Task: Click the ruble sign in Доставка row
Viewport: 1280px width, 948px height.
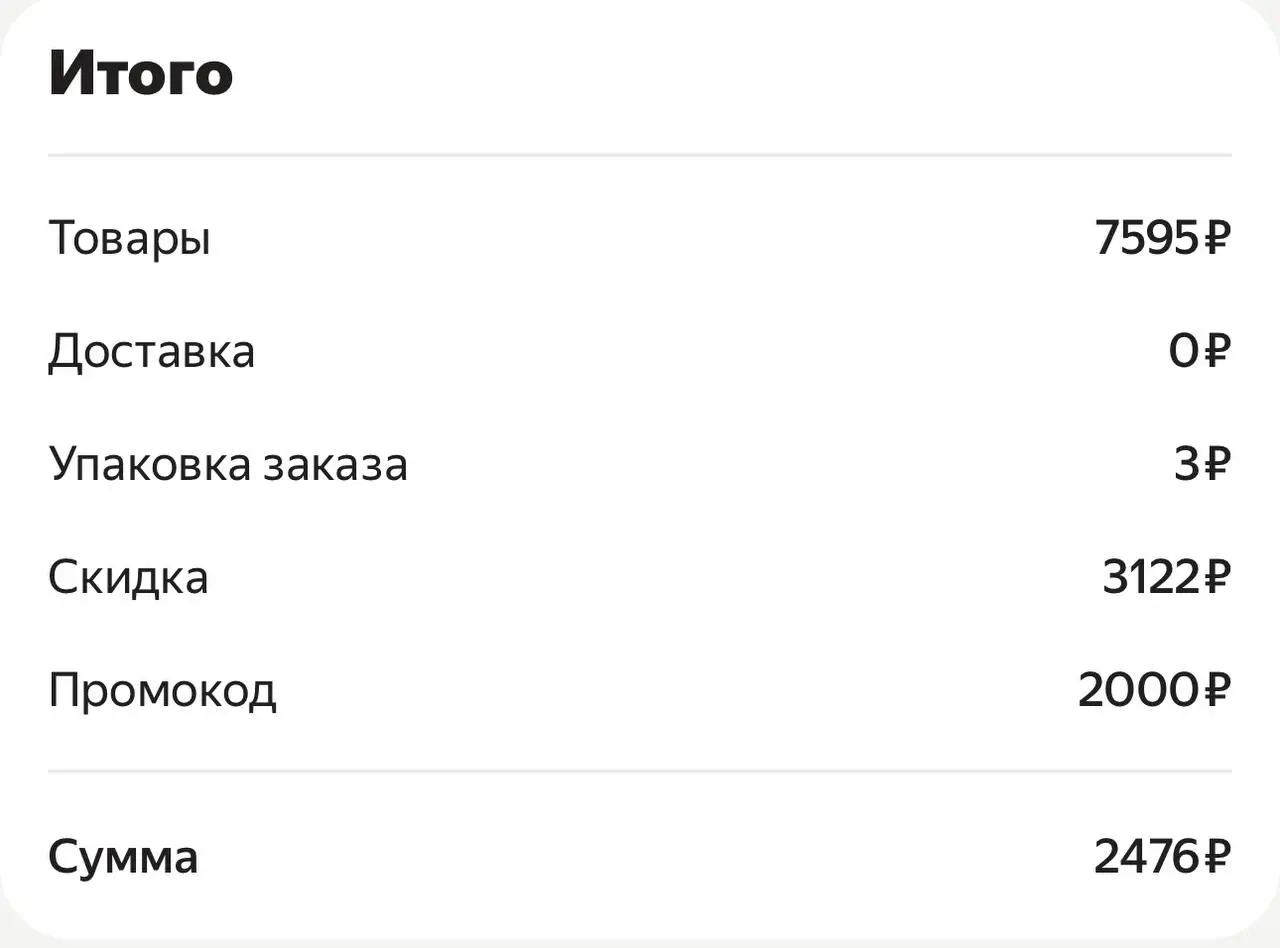Action: click(1215, 351)
